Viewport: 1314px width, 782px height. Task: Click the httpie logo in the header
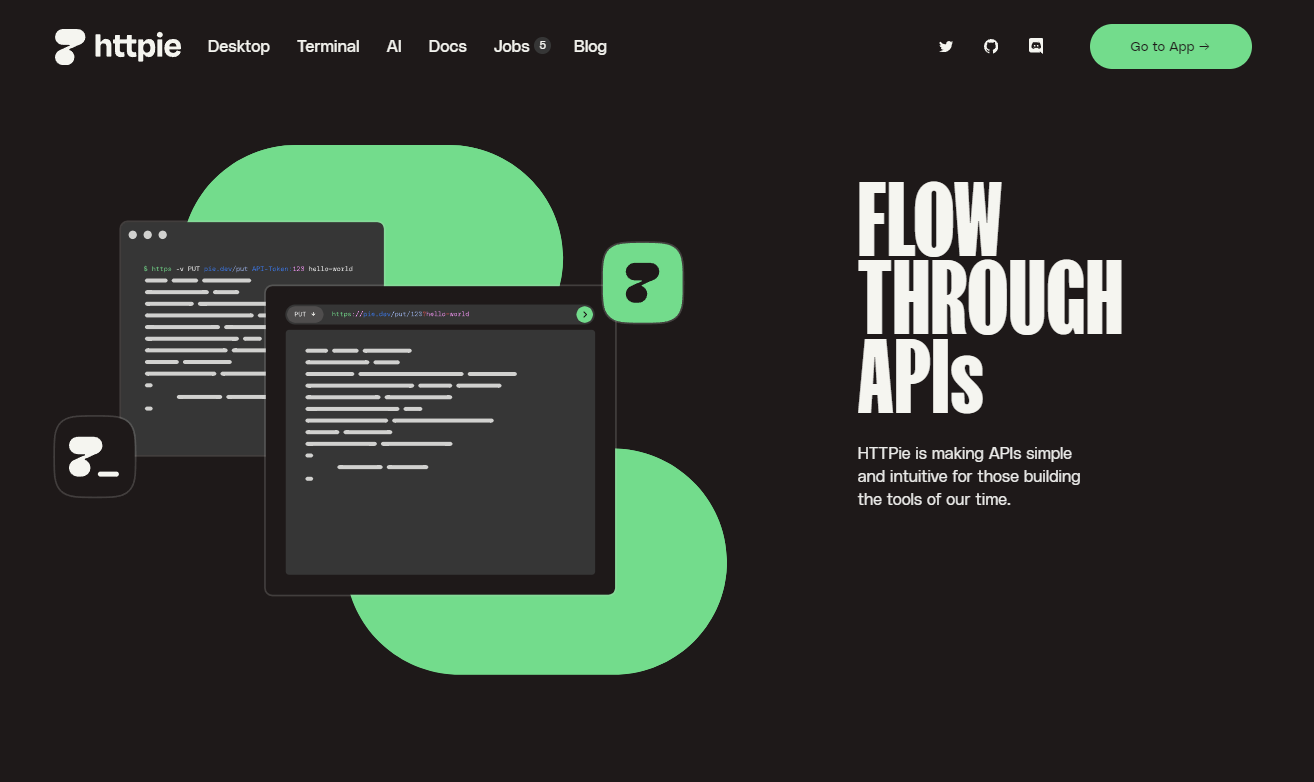[118, 46]
